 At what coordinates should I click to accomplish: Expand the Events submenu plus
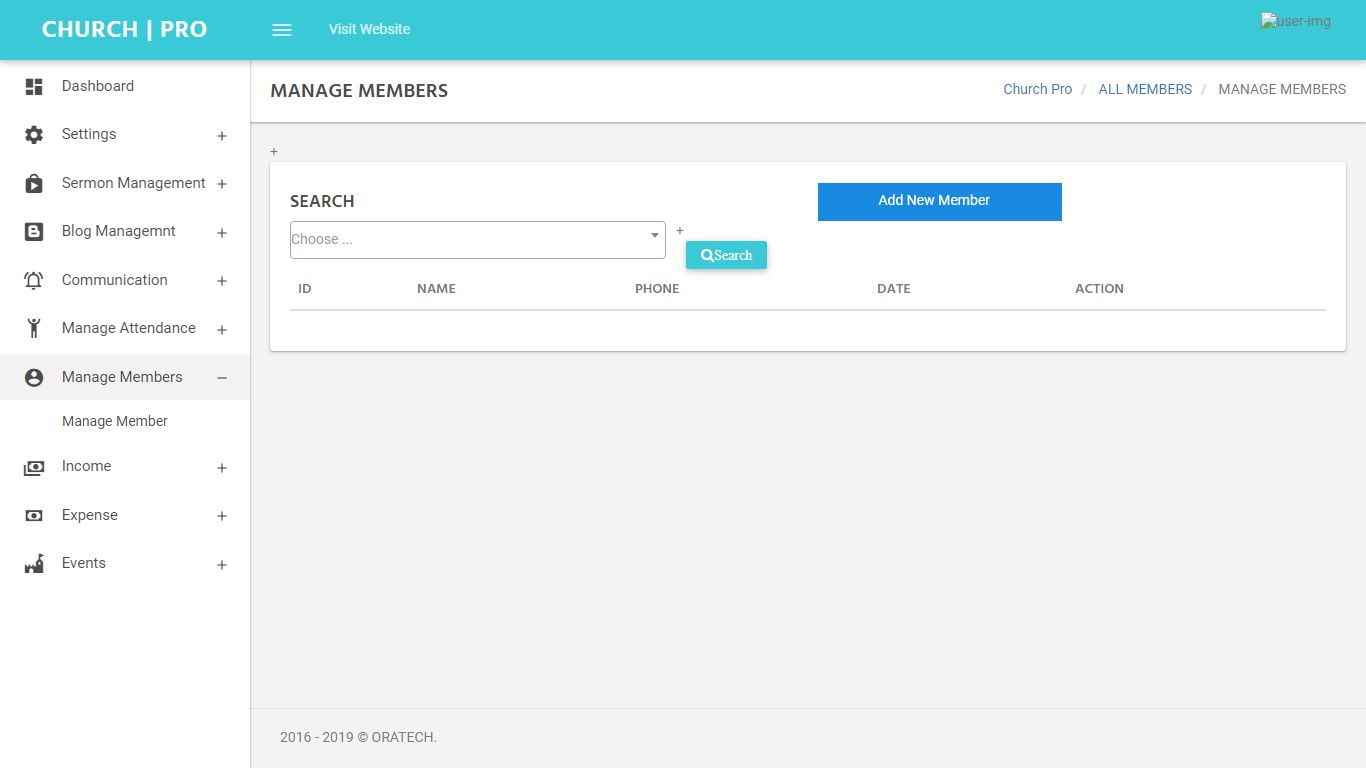coord(222,565)
